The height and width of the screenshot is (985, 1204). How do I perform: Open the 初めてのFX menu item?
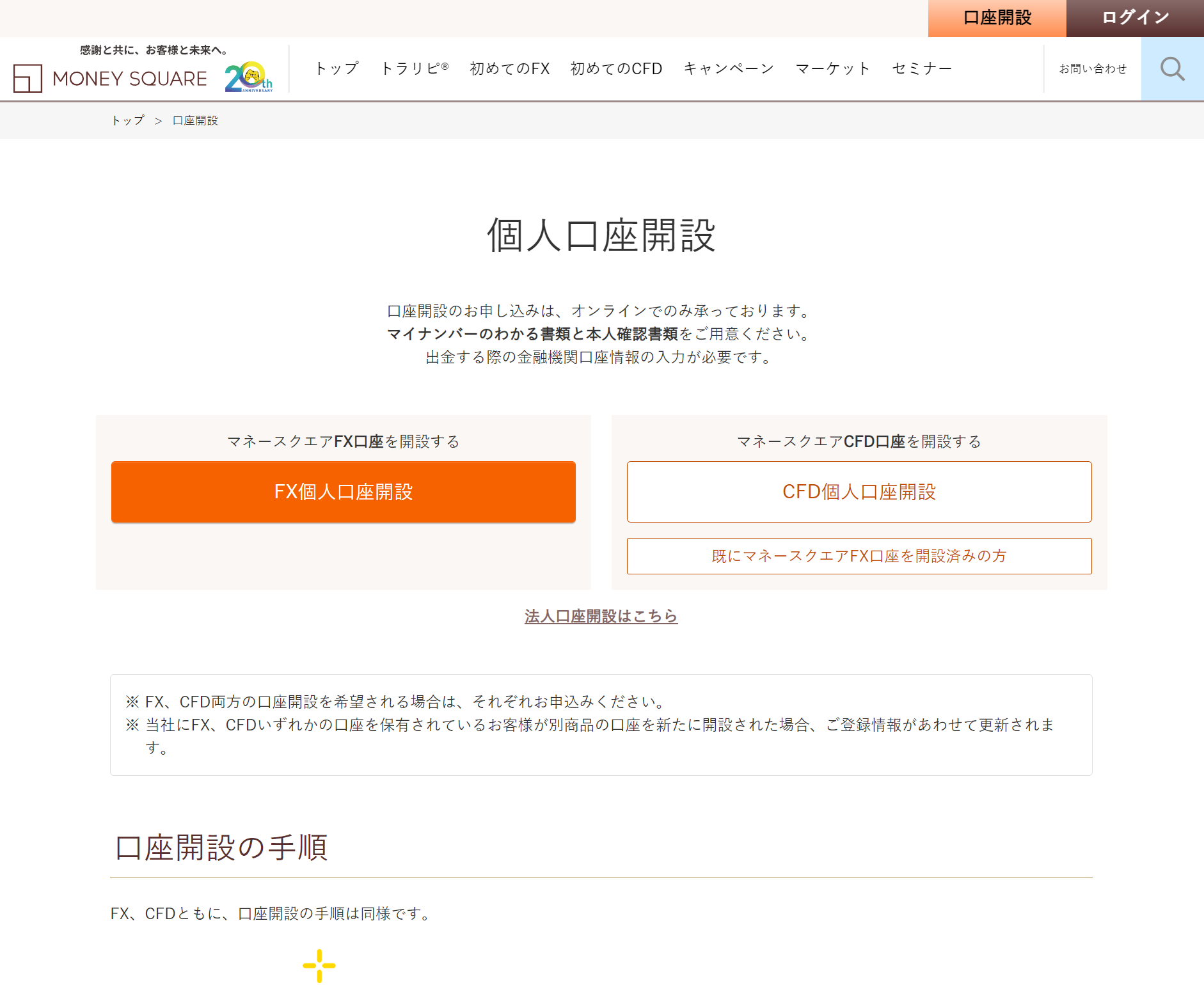tap(510, 68)
